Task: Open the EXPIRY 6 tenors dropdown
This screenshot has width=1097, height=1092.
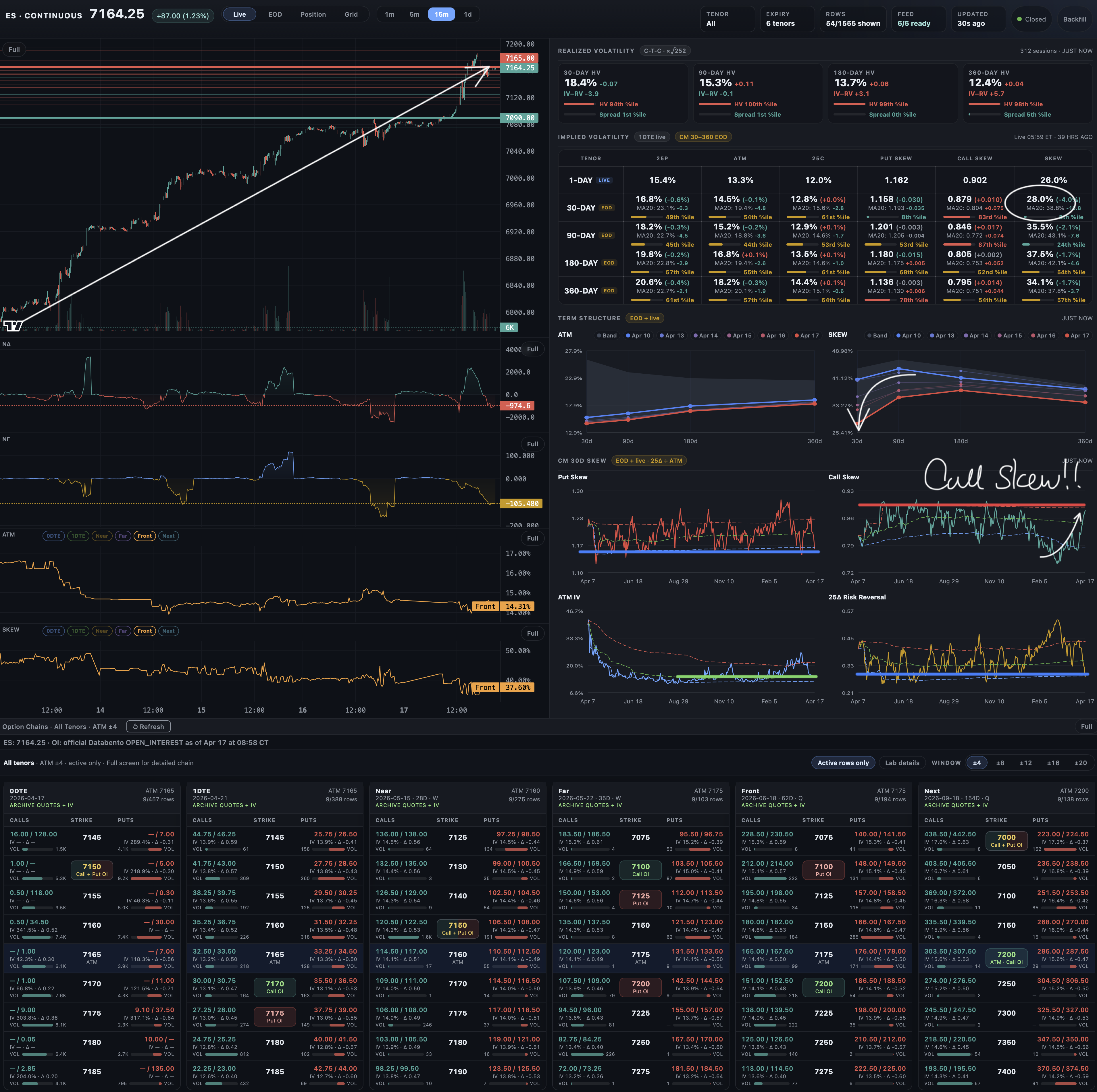Action: point(787,19)
